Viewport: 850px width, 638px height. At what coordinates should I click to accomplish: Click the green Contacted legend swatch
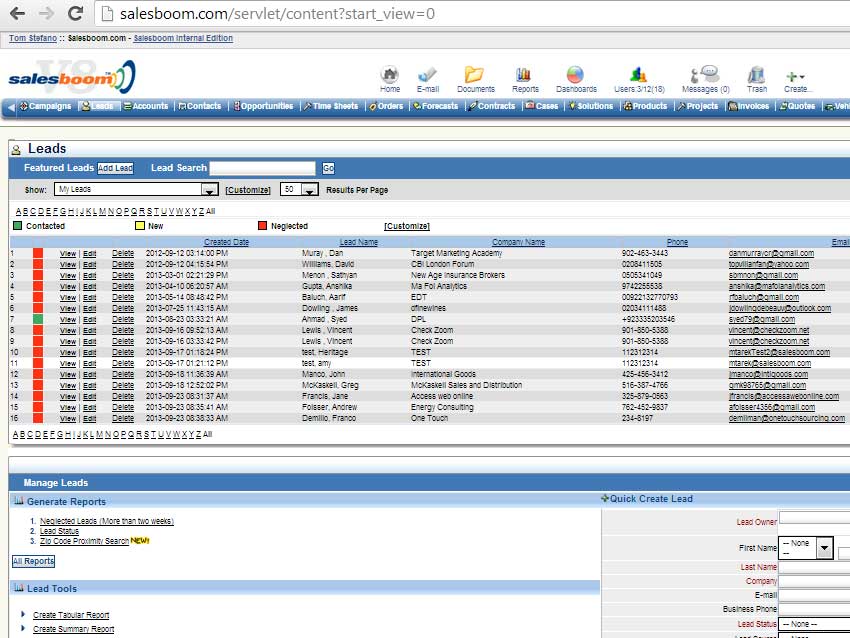click(18, 225)
